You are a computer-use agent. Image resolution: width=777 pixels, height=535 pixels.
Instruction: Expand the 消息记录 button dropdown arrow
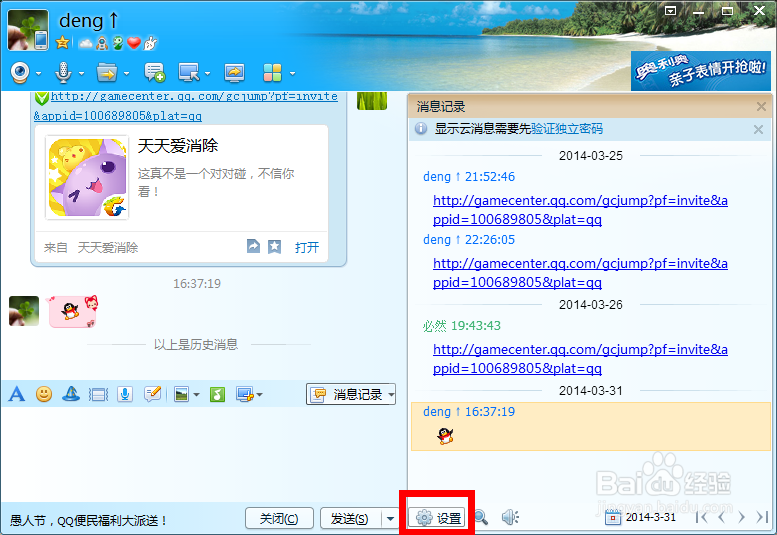click(x=391, y=395)
